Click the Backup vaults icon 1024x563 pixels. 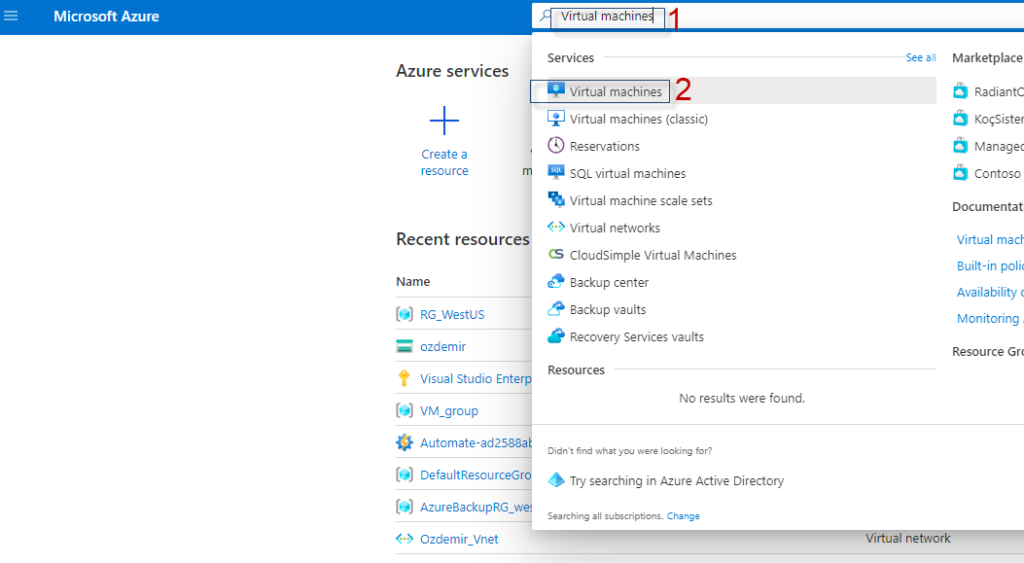(556, 308)
